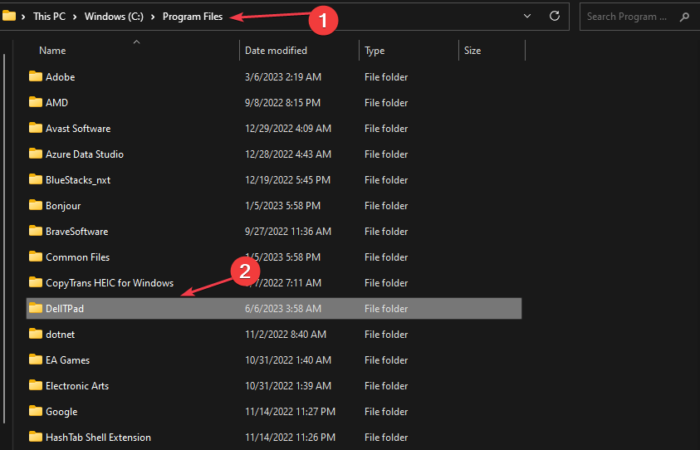The image size is (700, 450).
Task: Go to Windows (C:) breadcrumb
Action: pos(114,17)
